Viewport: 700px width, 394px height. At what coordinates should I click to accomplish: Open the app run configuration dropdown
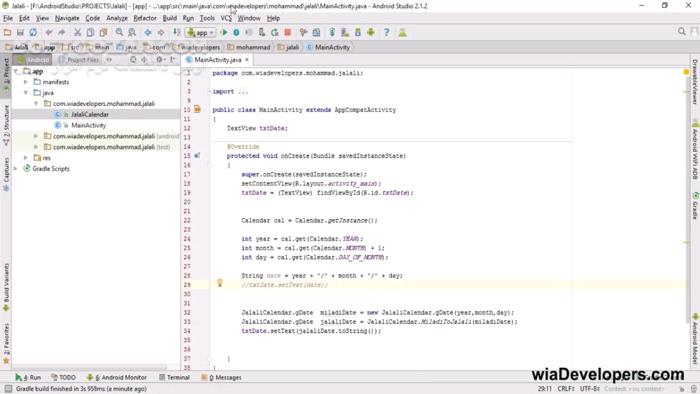(x=201, y=32)
